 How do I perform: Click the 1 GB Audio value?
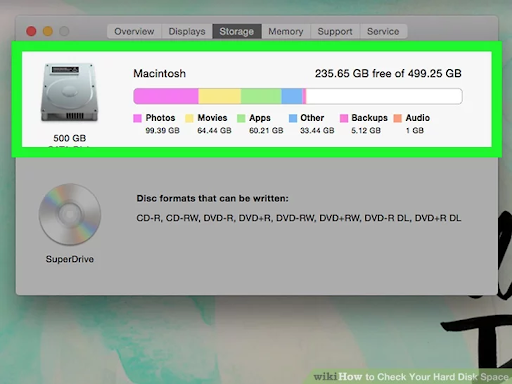(x=415, y=130)
